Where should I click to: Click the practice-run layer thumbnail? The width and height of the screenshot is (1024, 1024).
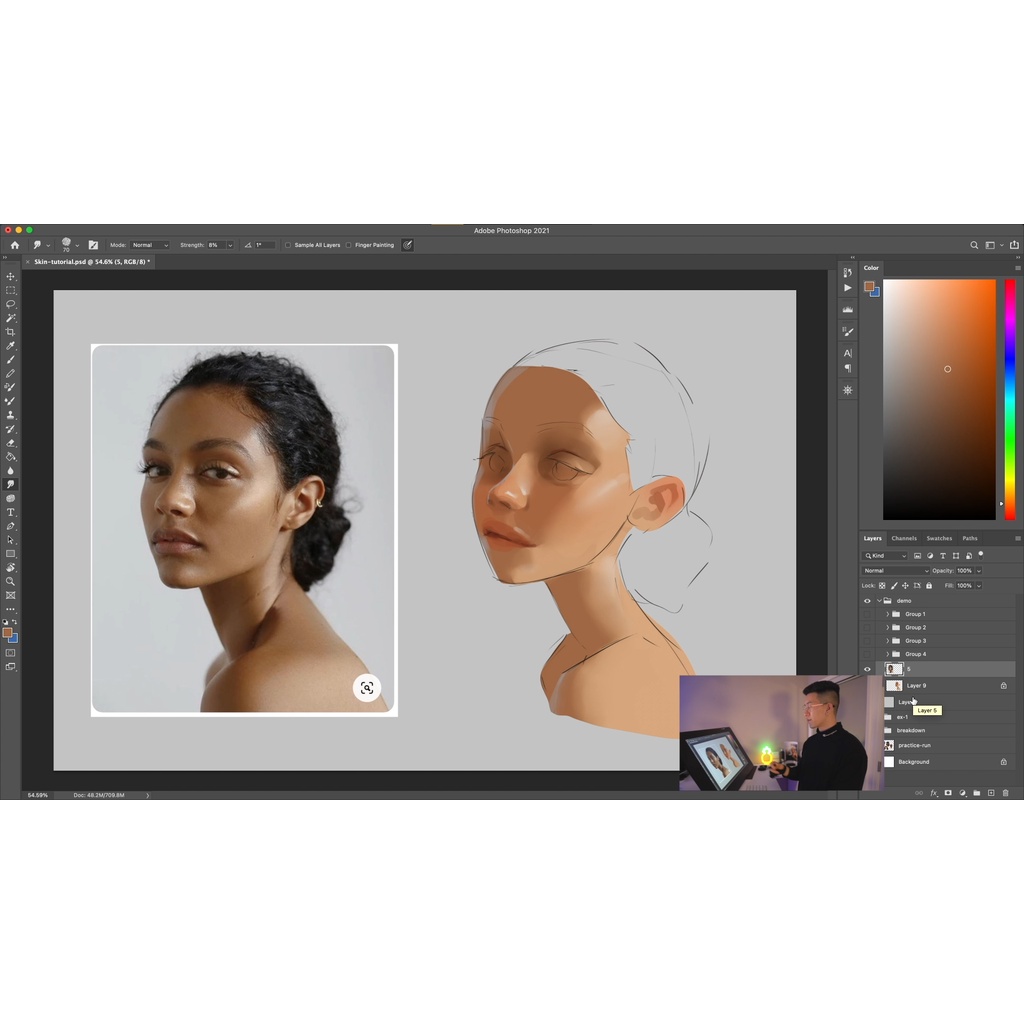coord(891,745)
